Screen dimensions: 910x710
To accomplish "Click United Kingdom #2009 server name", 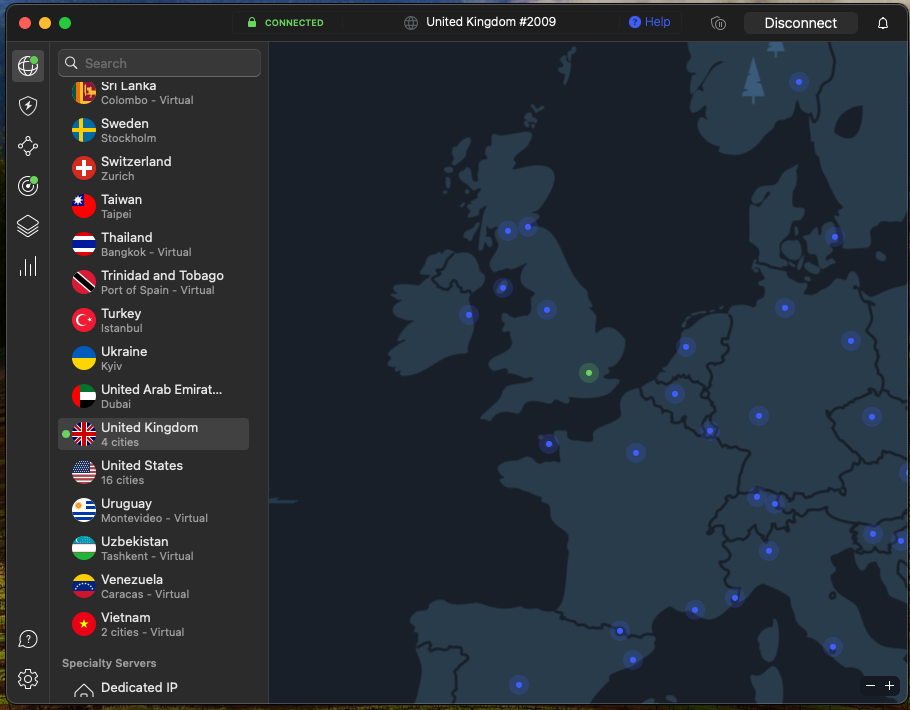I will pyautogui.click(x=491, y=22).
